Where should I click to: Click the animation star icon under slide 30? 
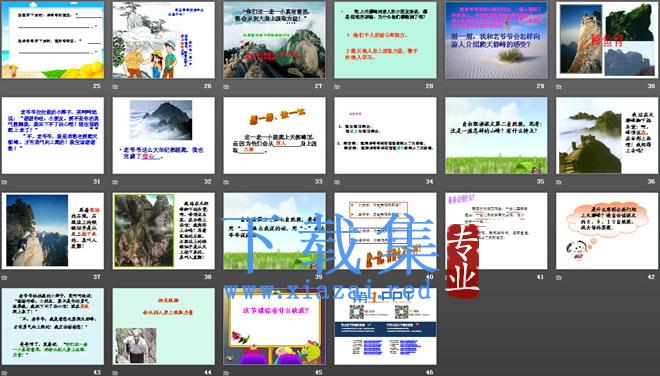point(559,87)
